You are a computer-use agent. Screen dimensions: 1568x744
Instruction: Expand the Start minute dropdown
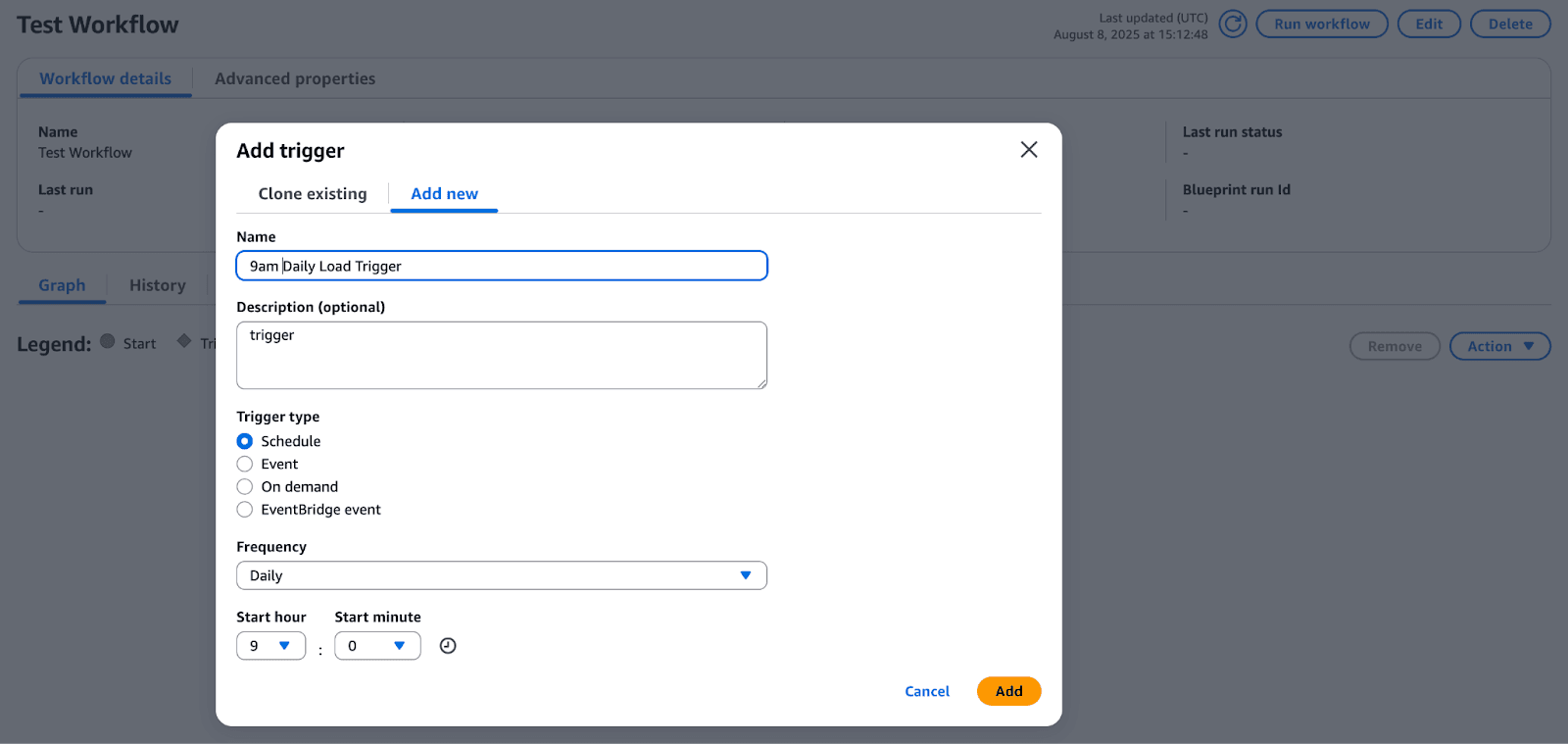pos(377,646)
